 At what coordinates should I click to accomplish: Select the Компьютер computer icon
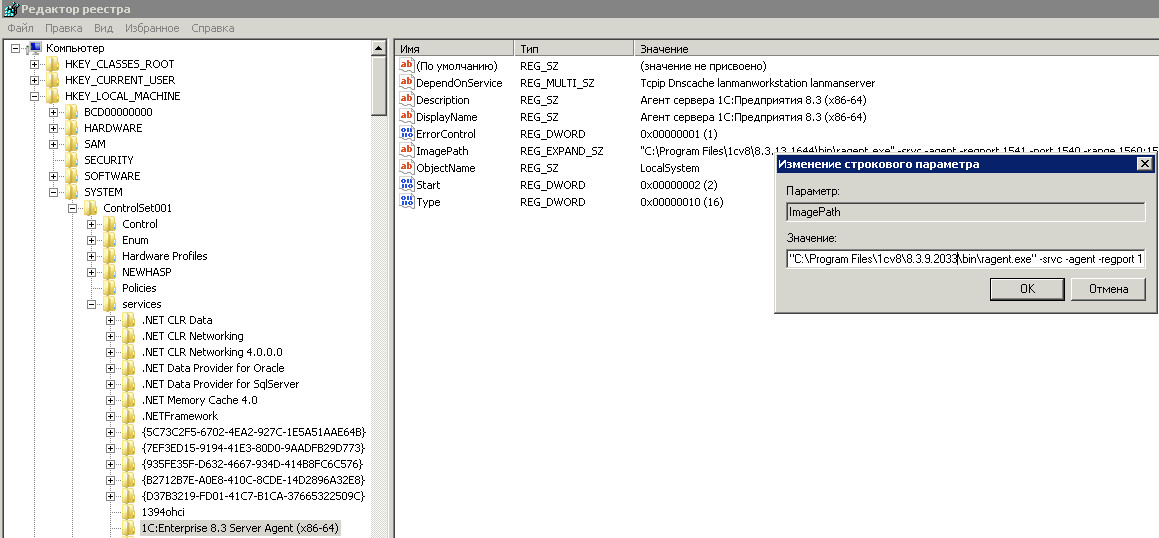point(34,48)
